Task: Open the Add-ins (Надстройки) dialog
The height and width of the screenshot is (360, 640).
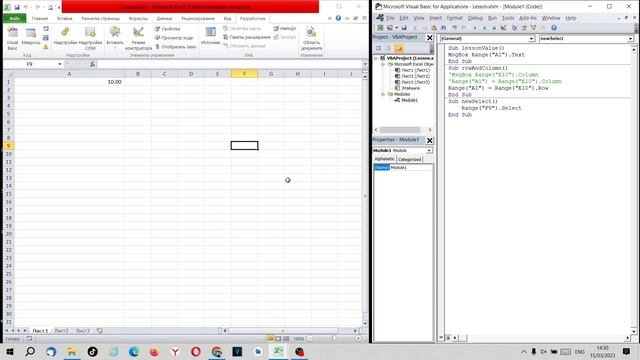Action: point(65,37)
